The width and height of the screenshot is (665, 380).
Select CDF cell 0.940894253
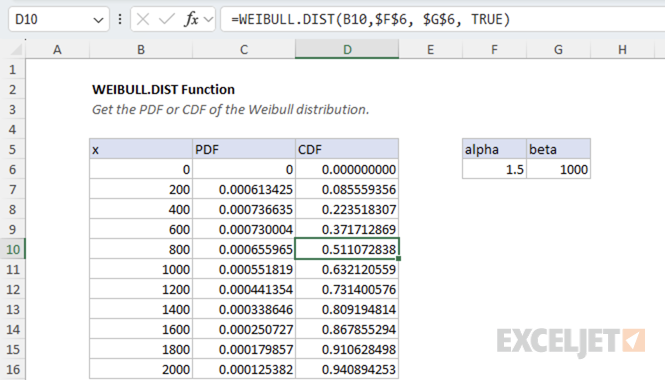coord(347,369)
